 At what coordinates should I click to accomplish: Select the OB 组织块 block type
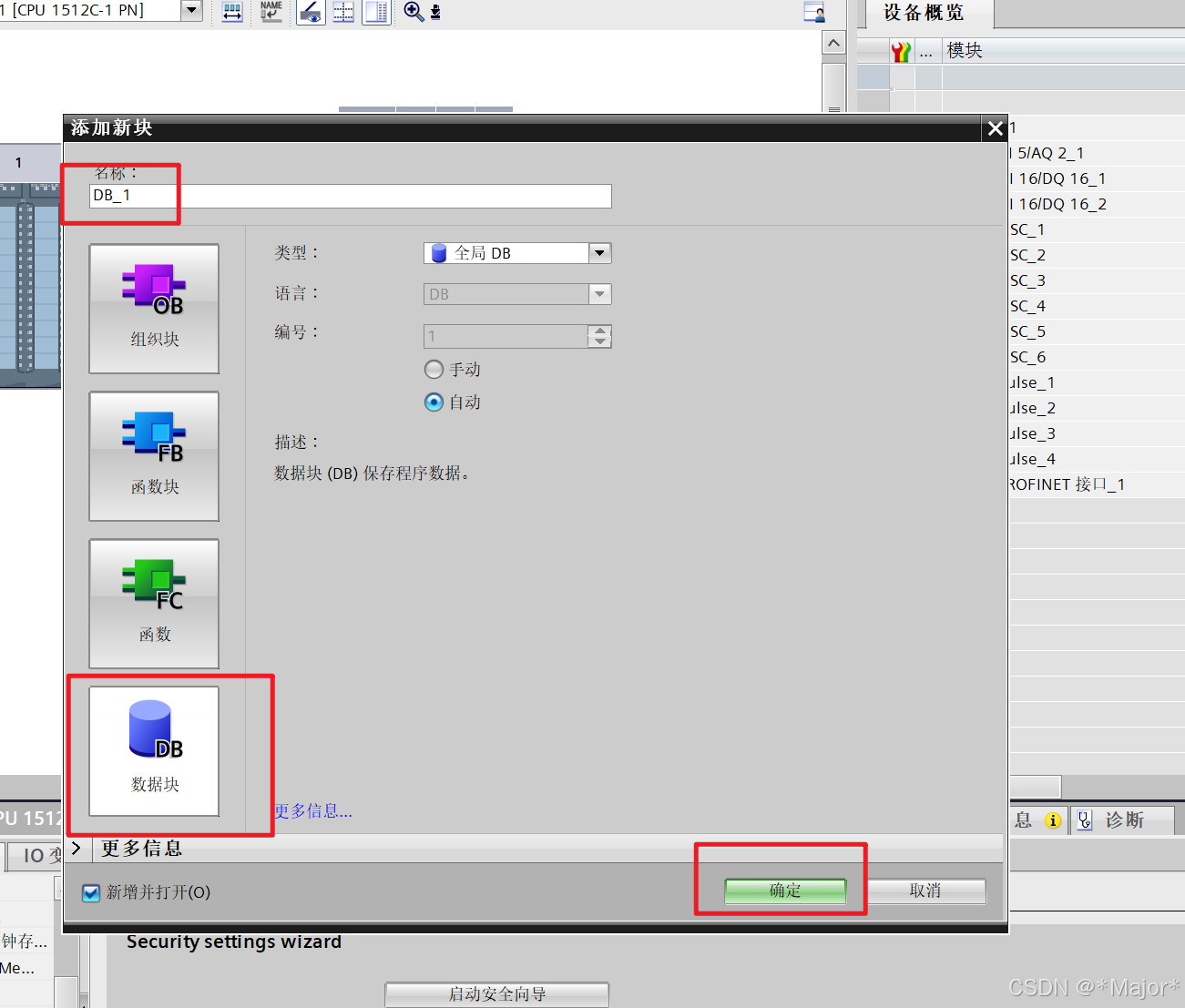tap(153, 308)
